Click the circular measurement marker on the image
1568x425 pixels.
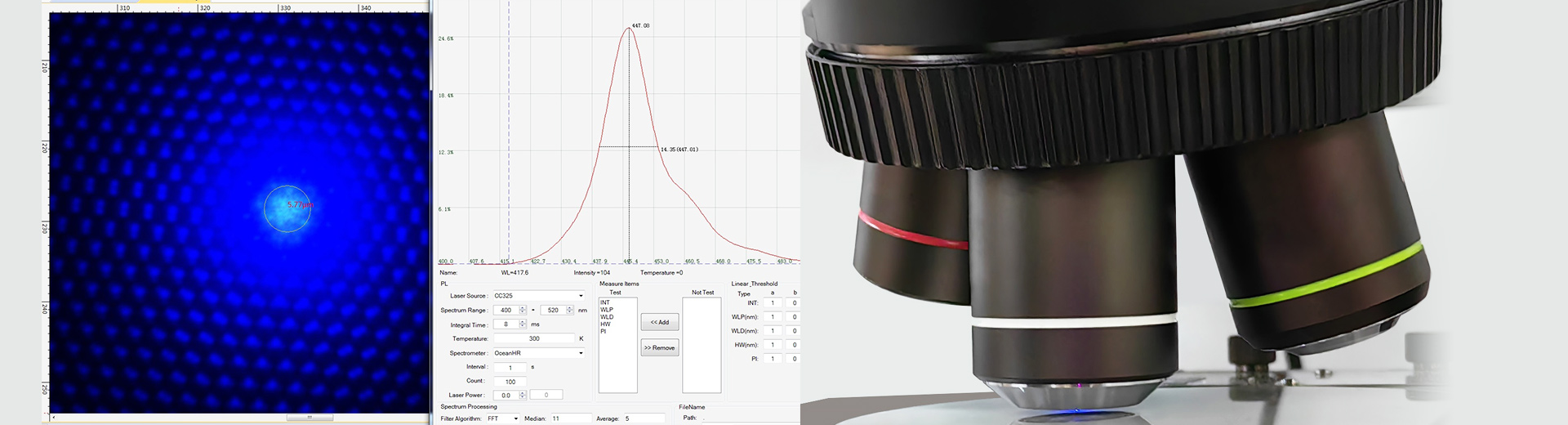tap(287, 208)
